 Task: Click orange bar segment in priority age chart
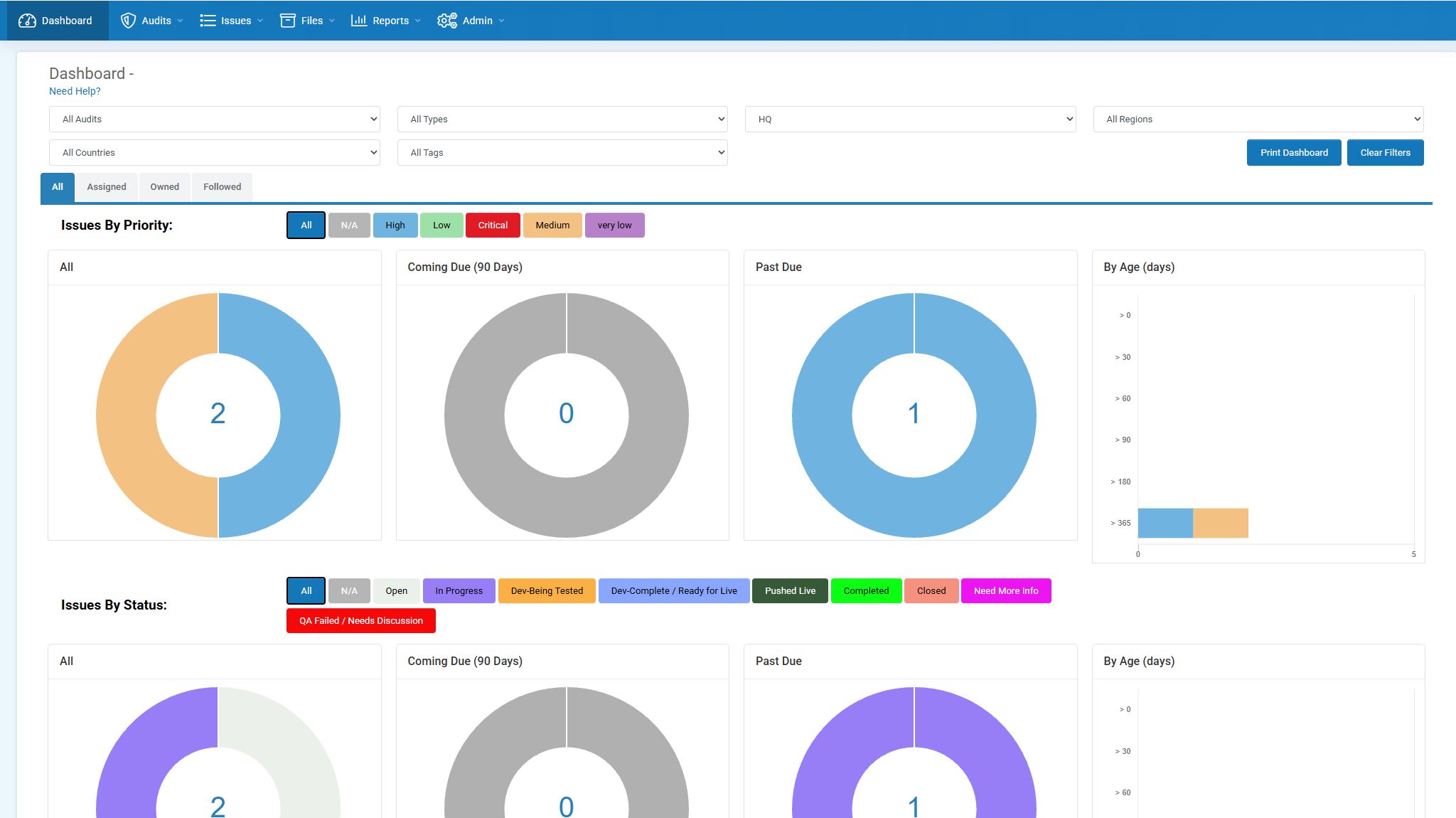click(x=1221, y=524)
